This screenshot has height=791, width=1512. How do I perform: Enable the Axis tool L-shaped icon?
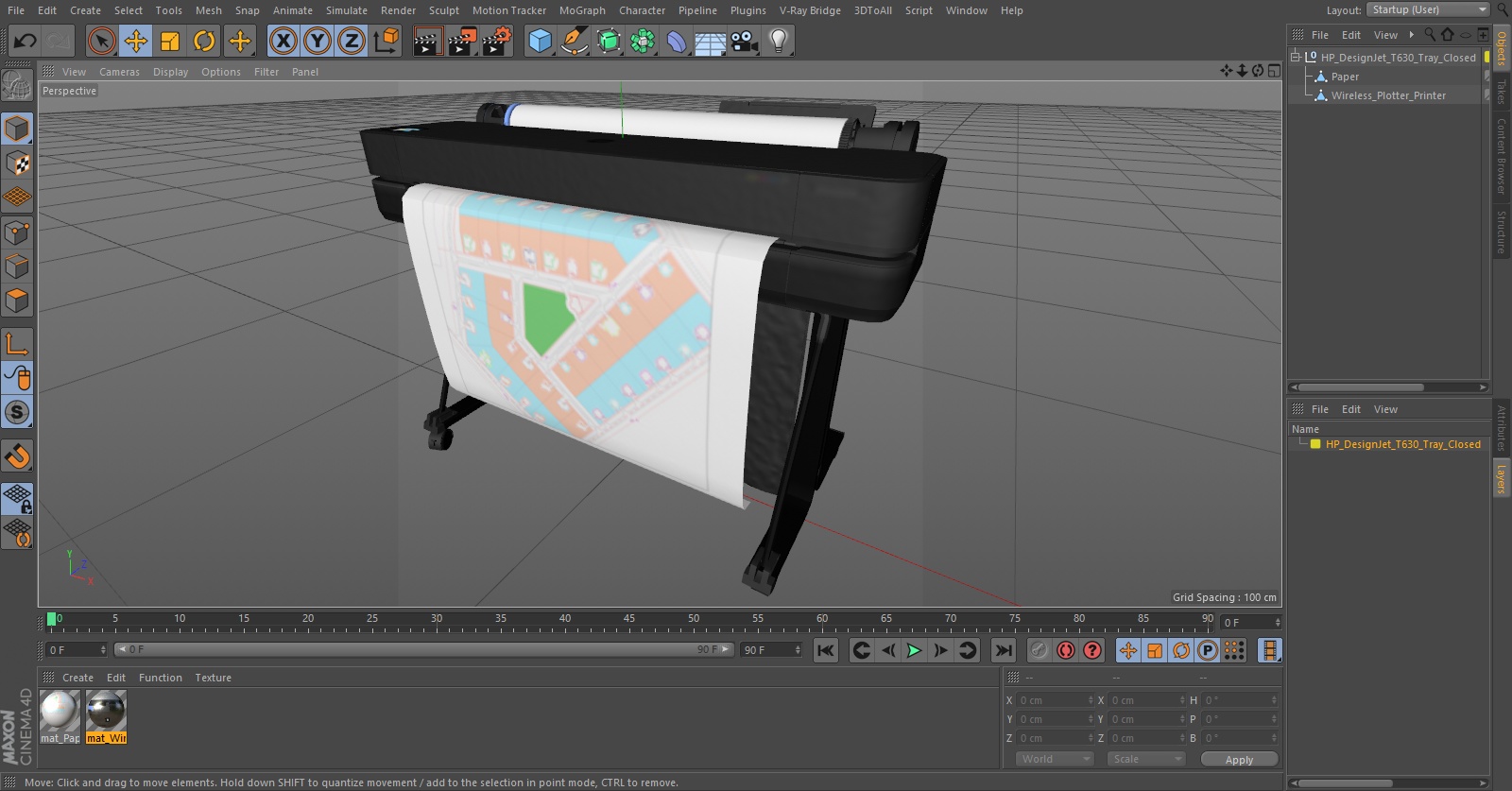click(17, 343)
